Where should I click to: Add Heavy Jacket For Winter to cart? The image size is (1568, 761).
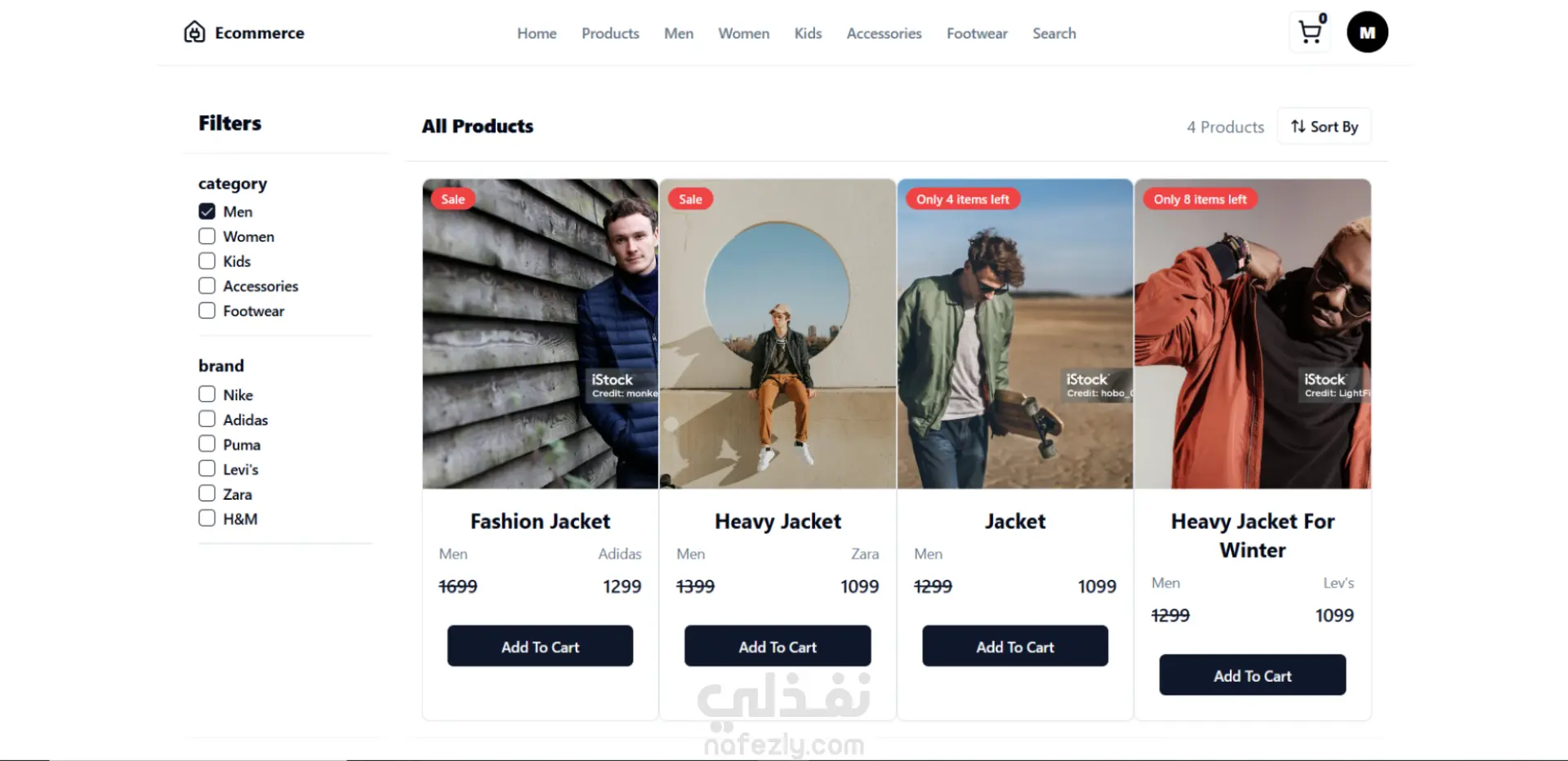click(x=1252, y=674)
